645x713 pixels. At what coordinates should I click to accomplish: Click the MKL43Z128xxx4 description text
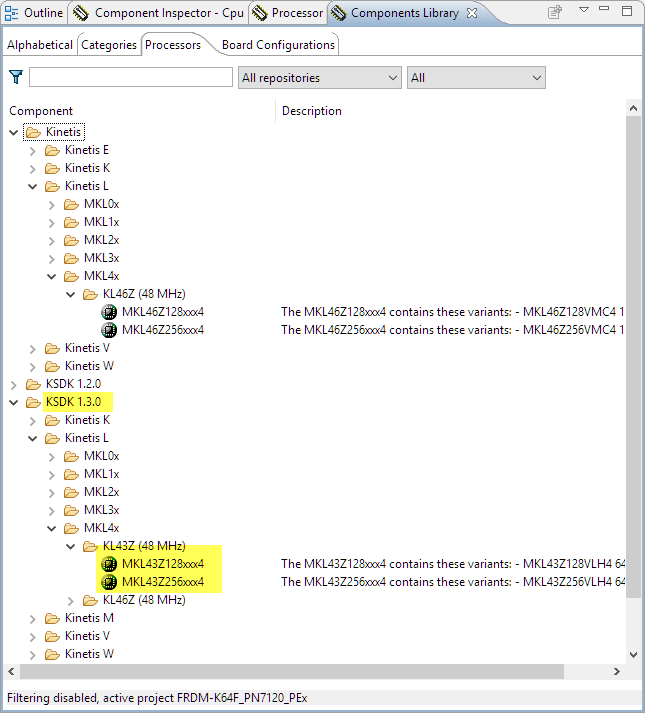[453, 564]
